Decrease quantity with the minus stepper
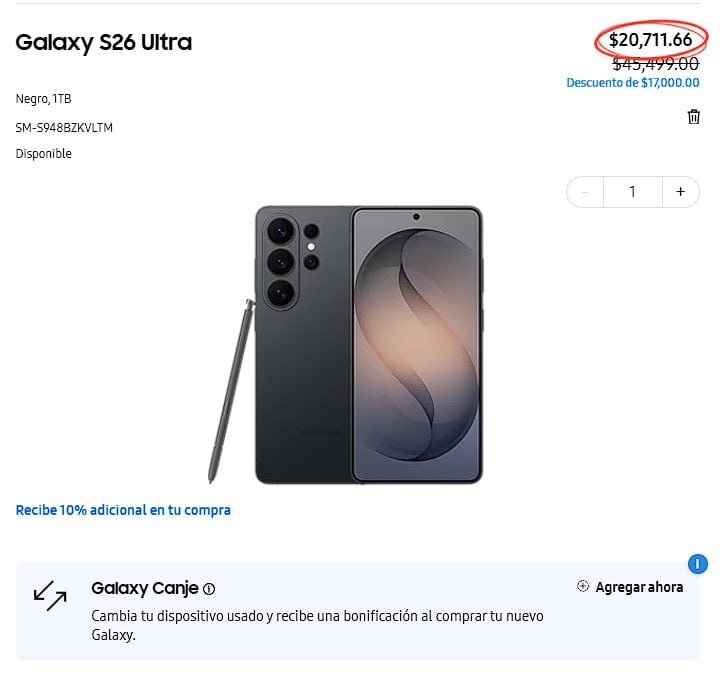Viewport: 724px width, 681px height. (x=585, y=192)
